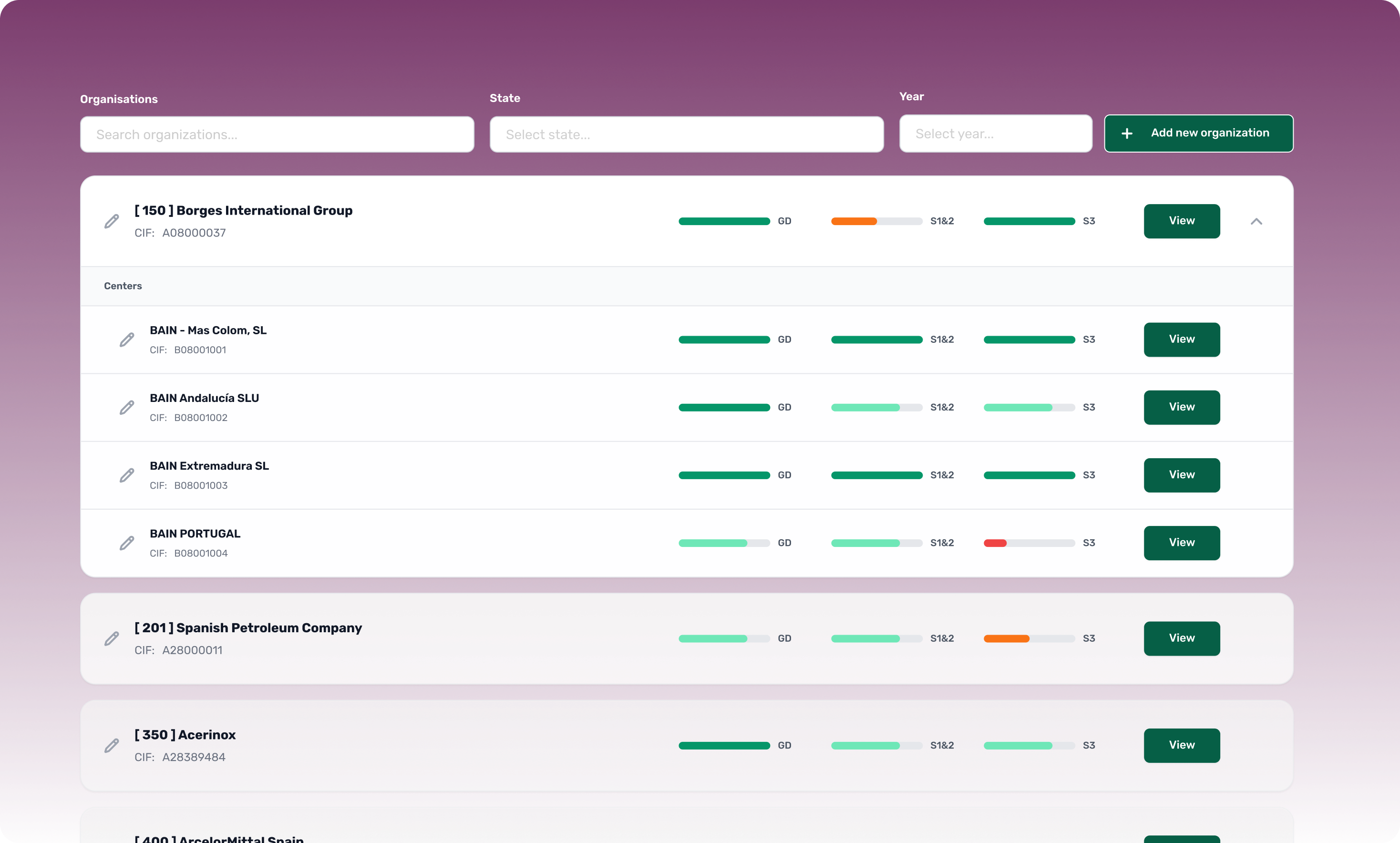Click the edit pencil beside BAIN Andalucía SLU
Screen dimensions: 1400x843
coord(127,407)
